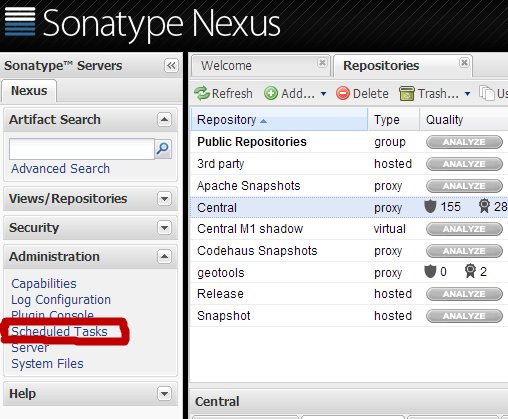Screen dimensions: 508x419
Task: Select the Public Repositories row
Action: point(349,142)
